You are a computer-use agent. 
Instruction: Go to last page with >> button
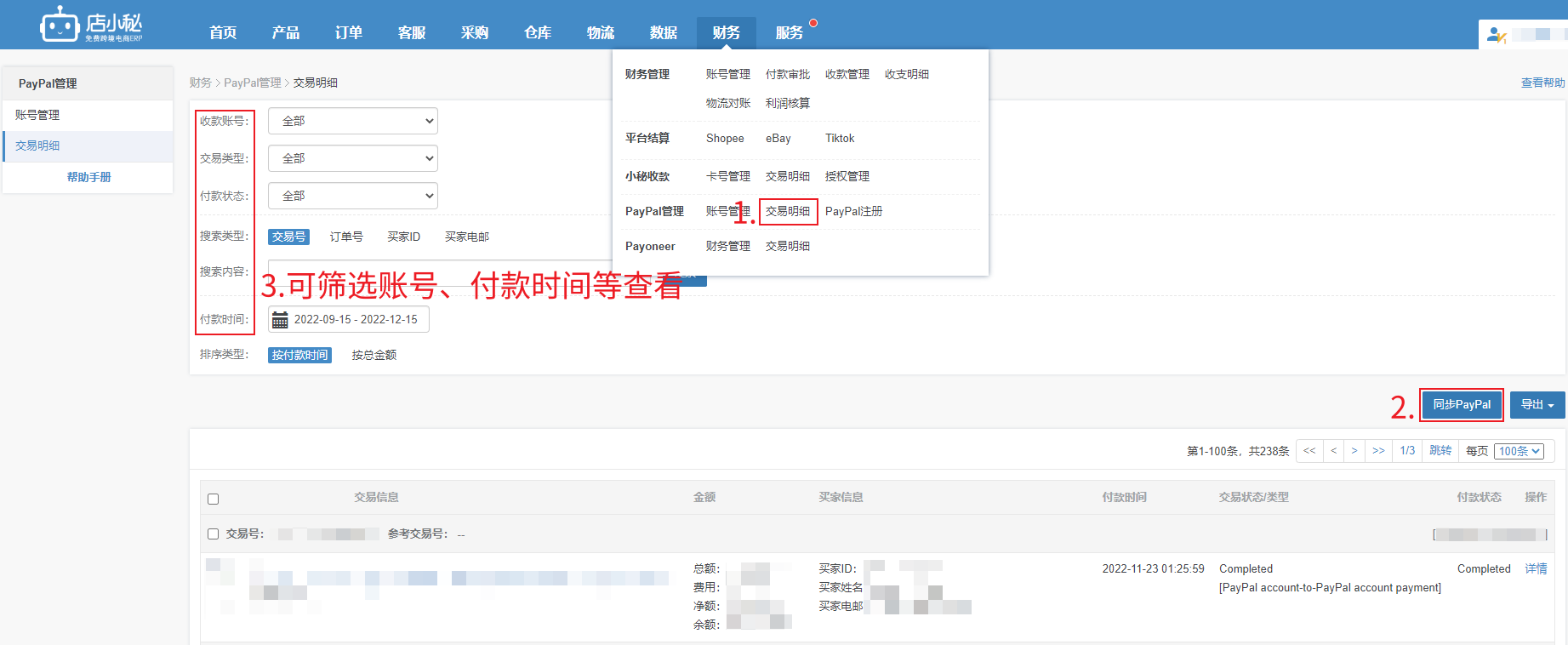pyautogui.click(x=1378, y=451)
